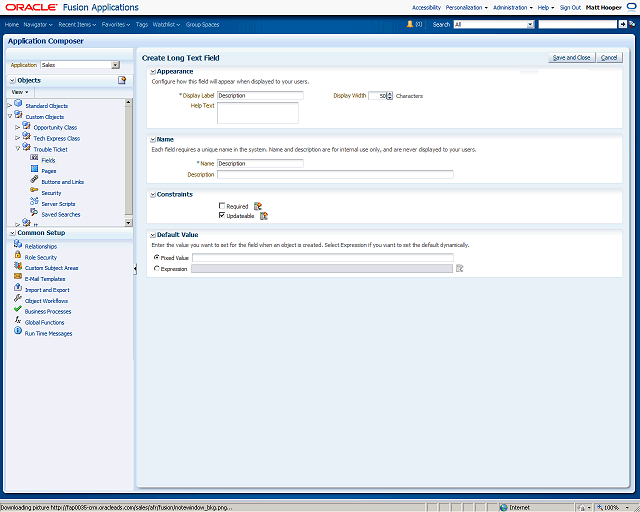This screenshot has height=512, width=640.
Task: Click the Trouble Ticket object icon
Action: coord(27,147)
